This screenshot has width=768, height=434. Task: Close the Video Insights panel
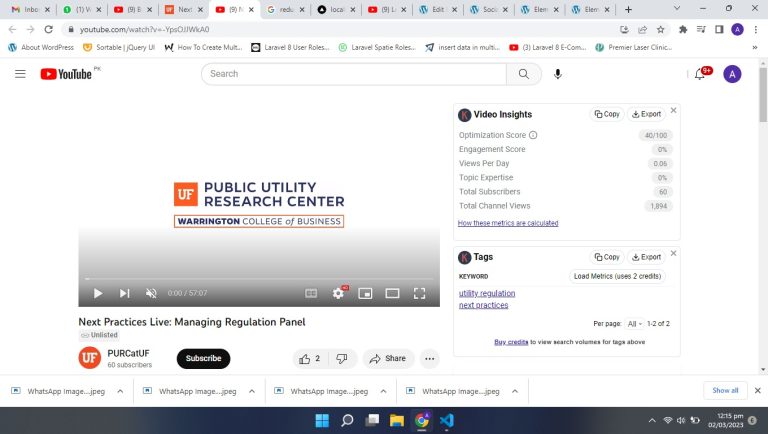[673, 110]
